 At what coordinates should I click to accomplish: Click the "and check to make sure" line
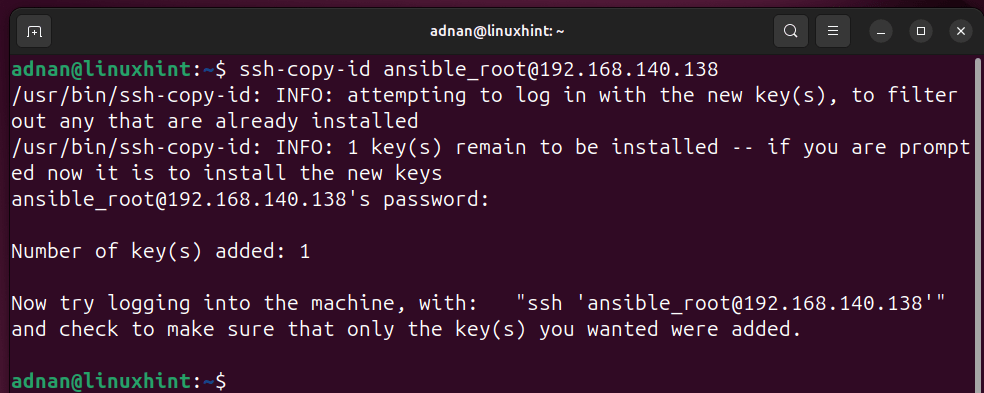(407, 330)
